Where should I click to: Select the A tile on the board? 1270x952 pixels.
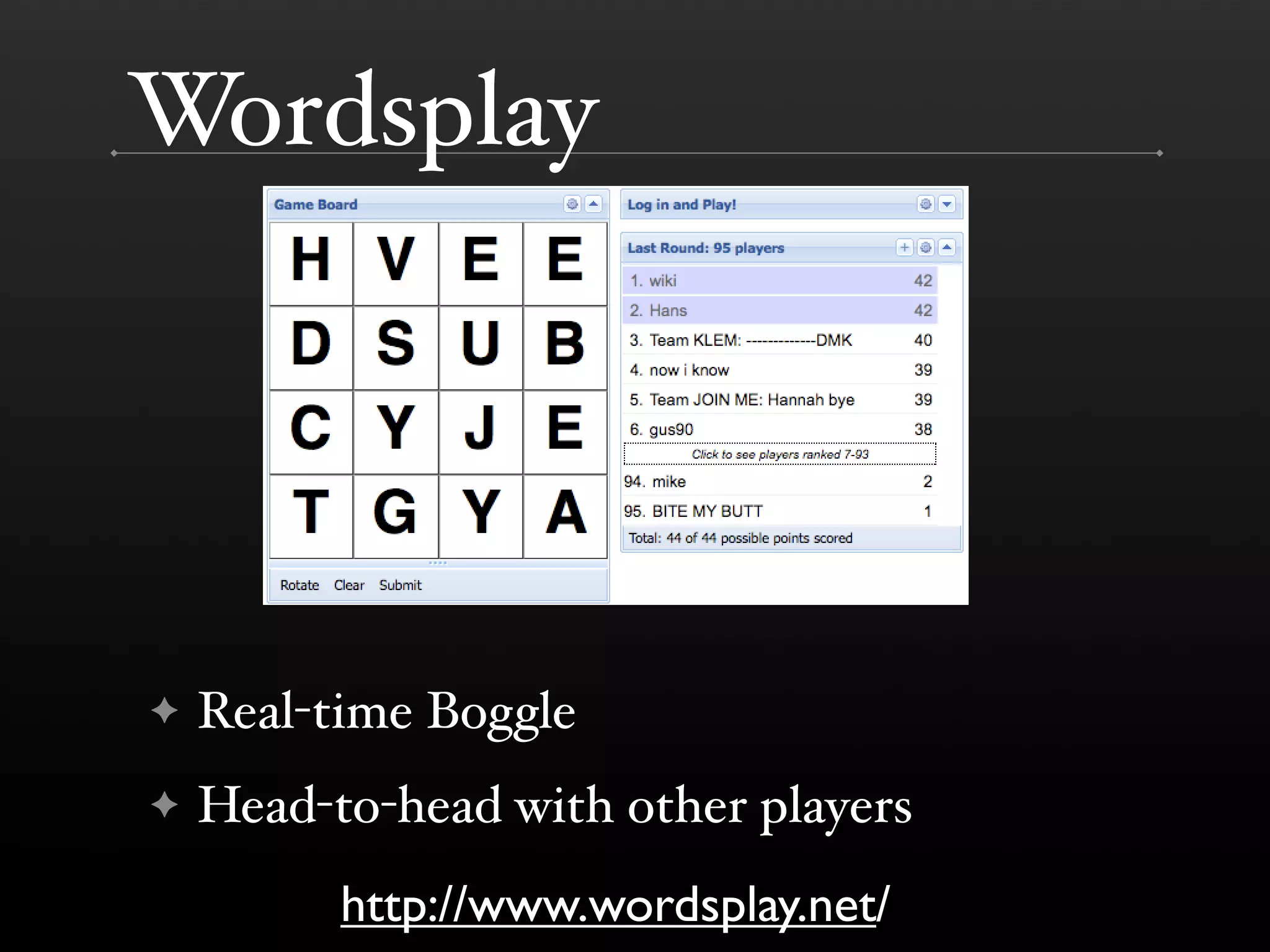pos(565,516)
